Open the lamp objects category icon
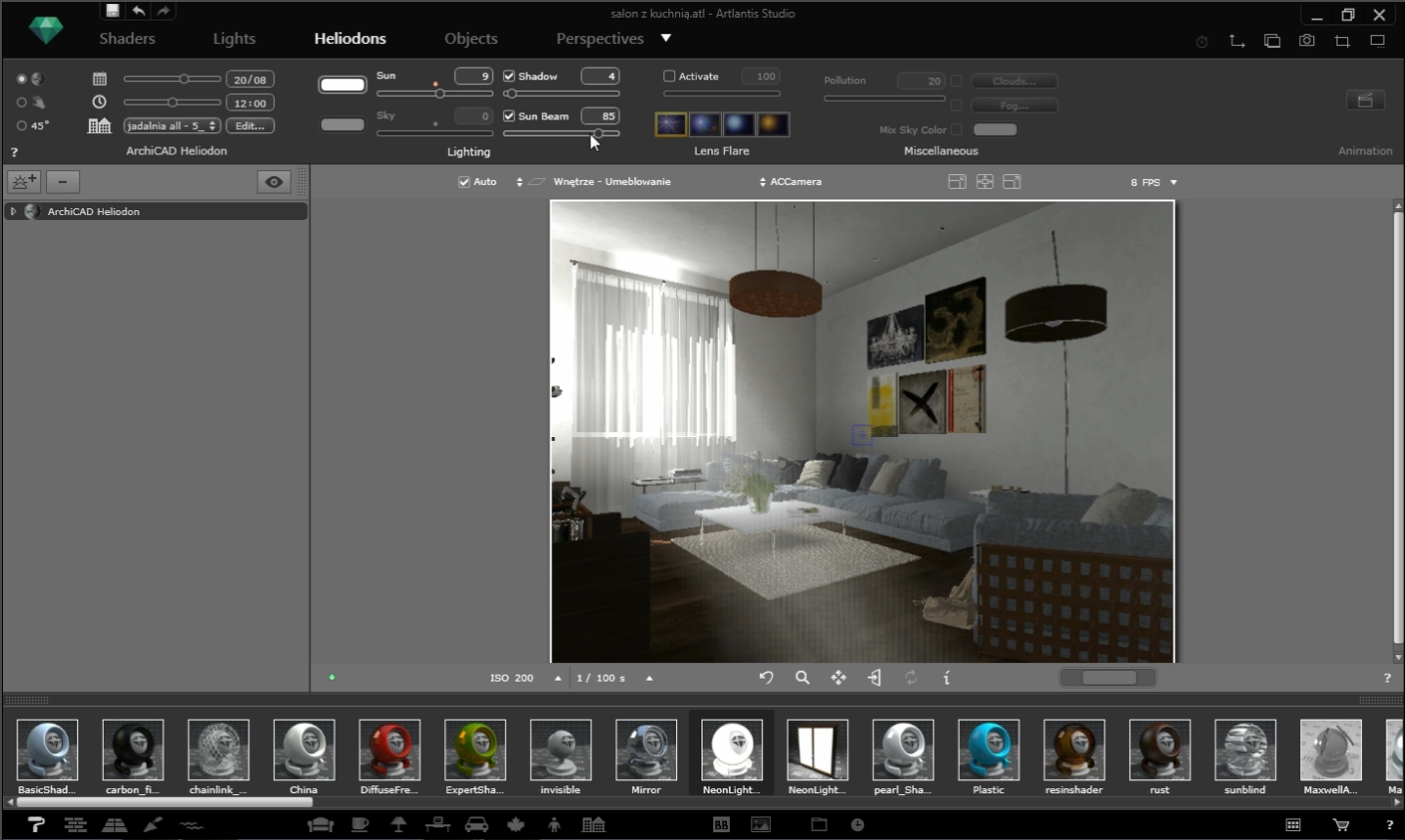The width and height of the screenshot is (1405, 840). click(x=398, y=824)
